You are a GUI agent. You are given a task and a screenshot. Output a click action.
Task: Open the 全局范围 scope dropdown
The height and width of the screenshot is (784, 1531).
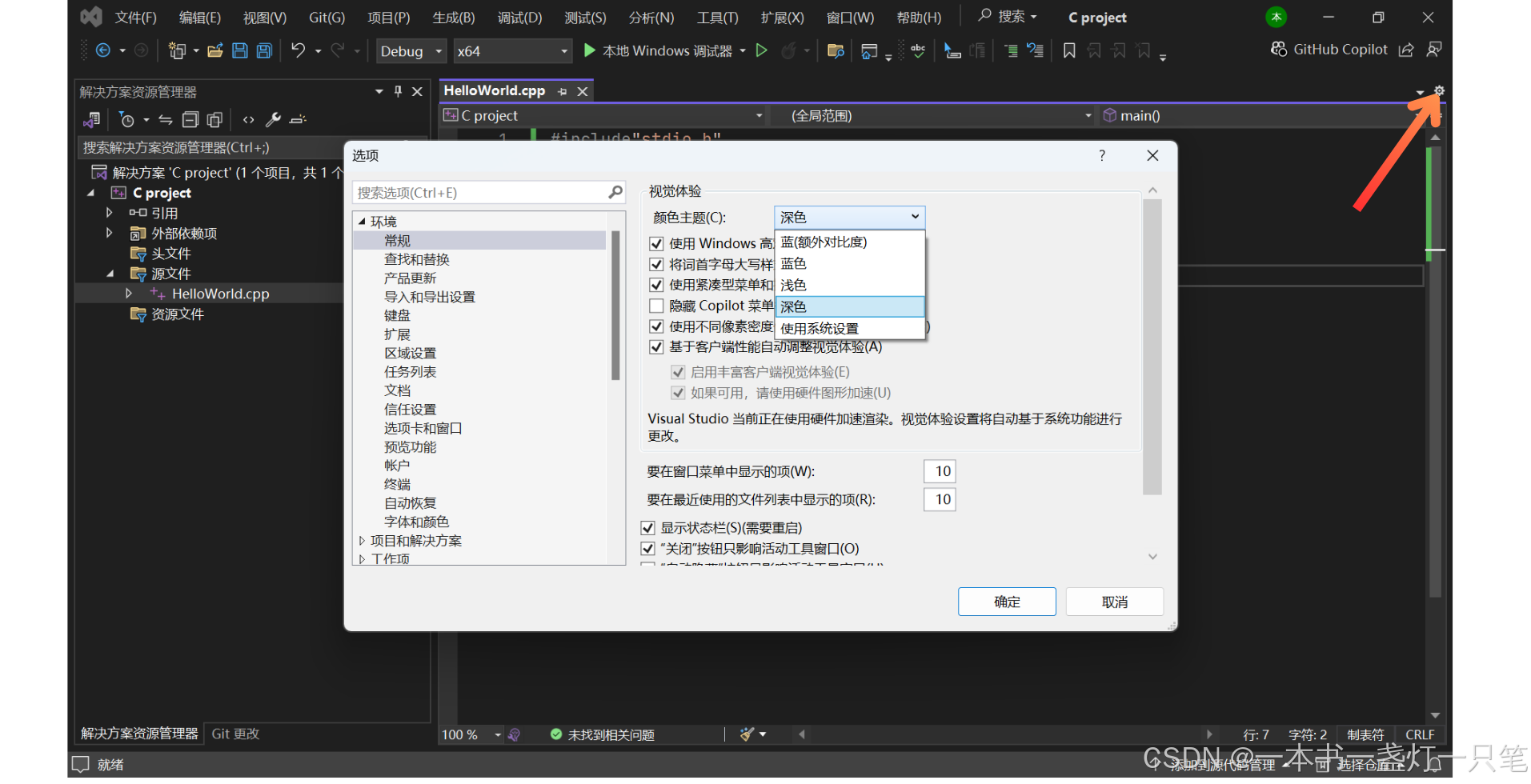[x=934, y=116]
